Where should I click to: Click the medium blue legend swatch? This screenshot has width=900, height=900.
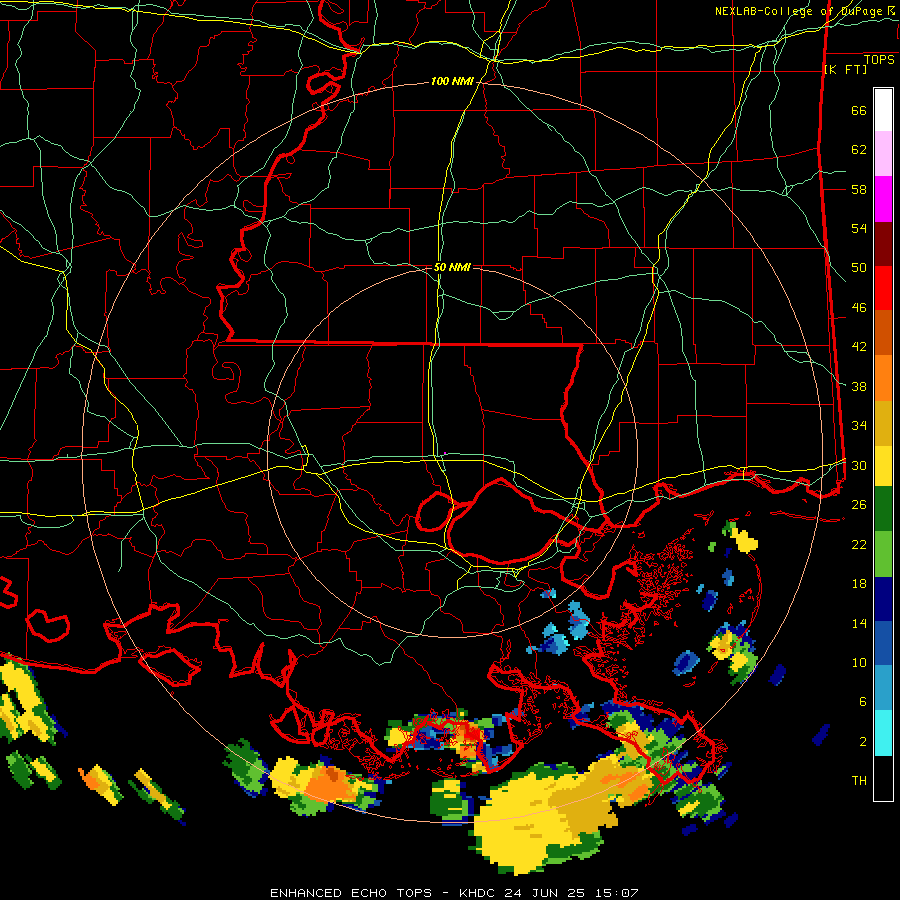883,643
